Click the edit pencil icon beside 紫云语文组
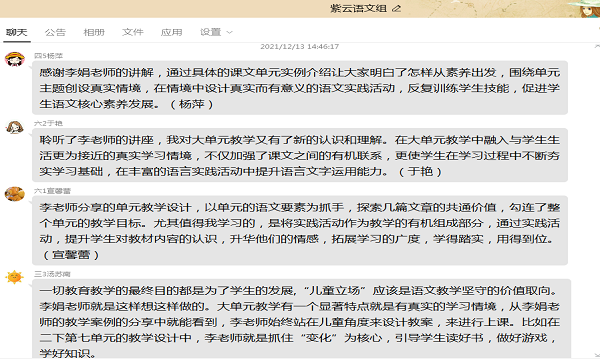Viewport: 600px width, 360px height. [396, 8]
